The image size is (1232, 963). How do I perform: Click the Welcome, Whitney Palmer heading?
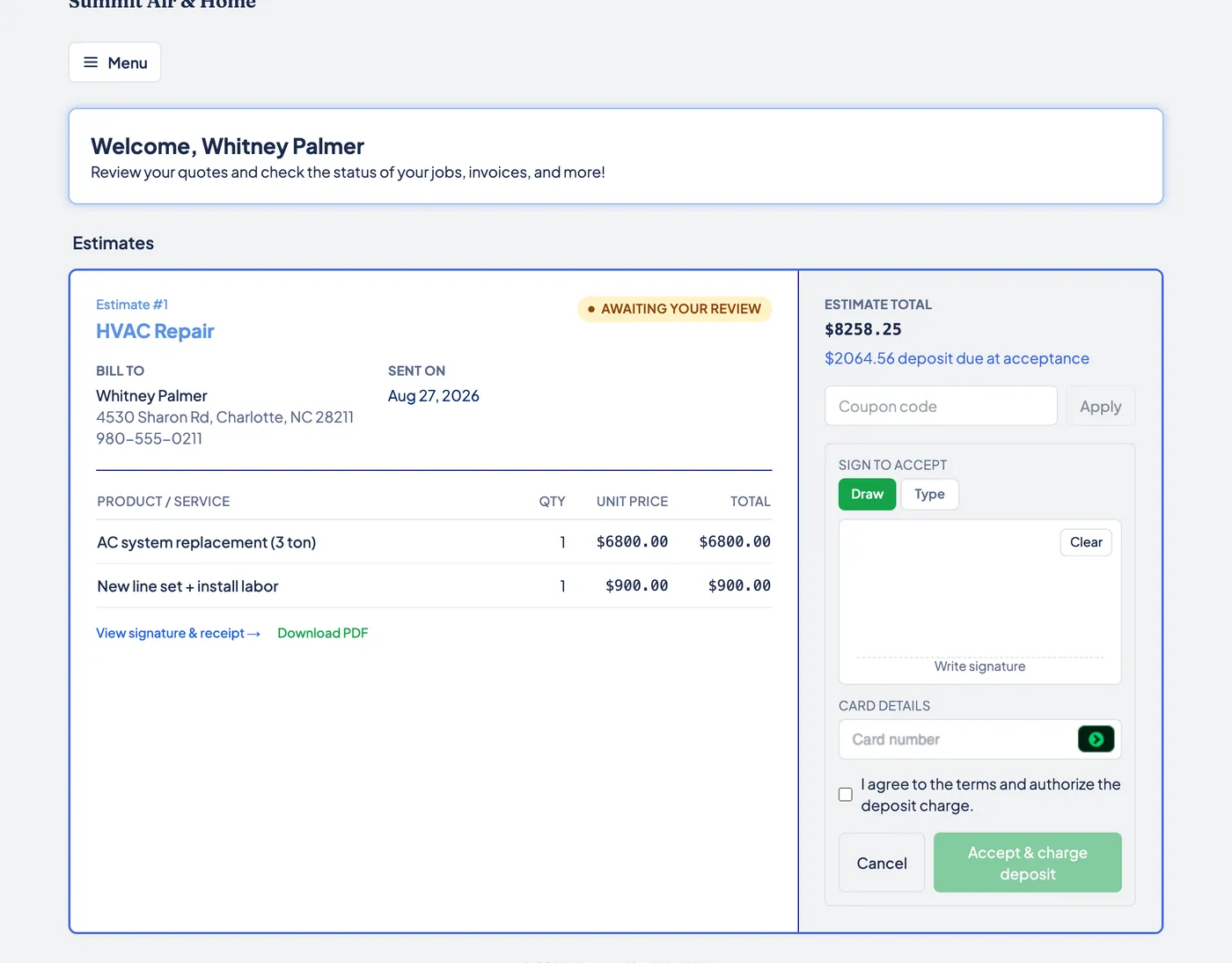tap(227, 147)
